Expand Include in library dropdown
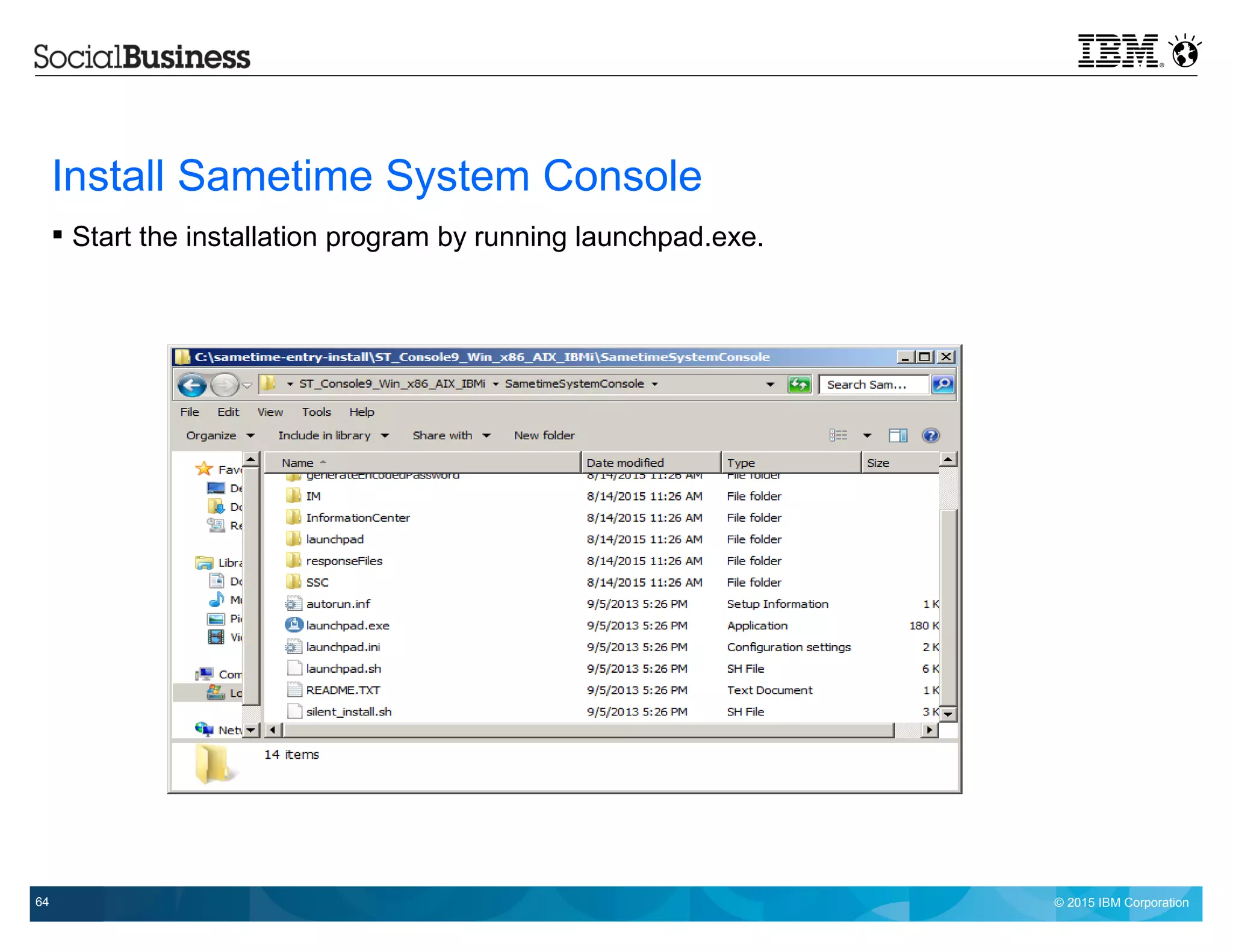This screenshot has width=1233, height=952. click(333, 435)
